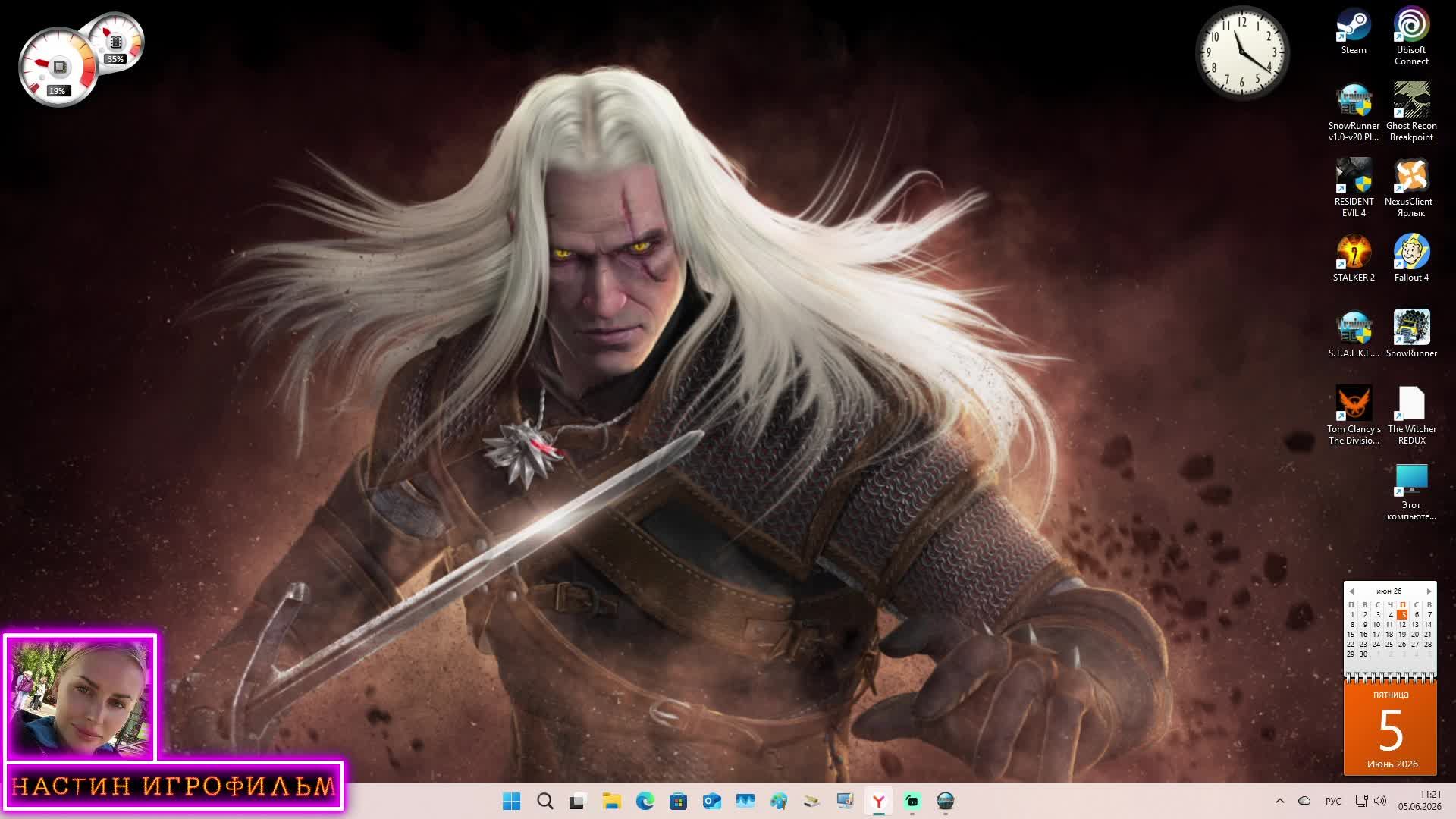
Task: Select day 5 in the calendar gadget
Action: tap(1402, 615)
